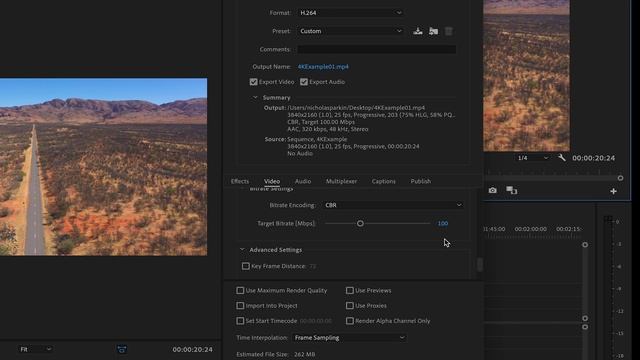Switch to the Audio tab

[303, 181]
